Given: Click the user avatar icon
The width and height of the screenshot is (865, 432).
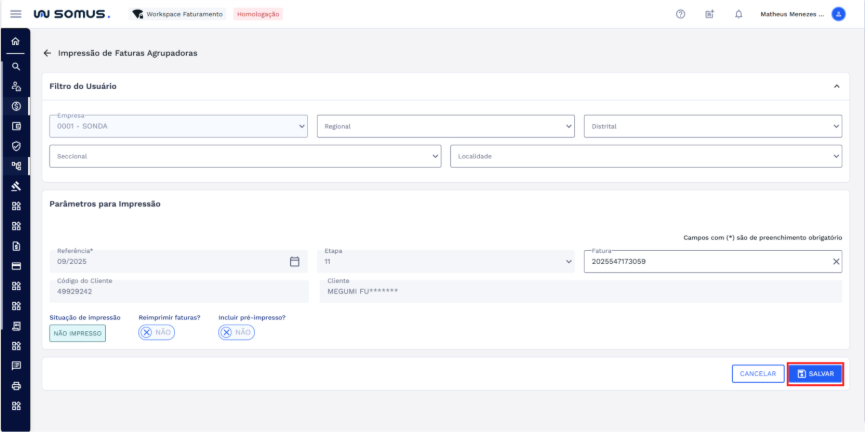Looking at the screenshot, I should (838, 14).
